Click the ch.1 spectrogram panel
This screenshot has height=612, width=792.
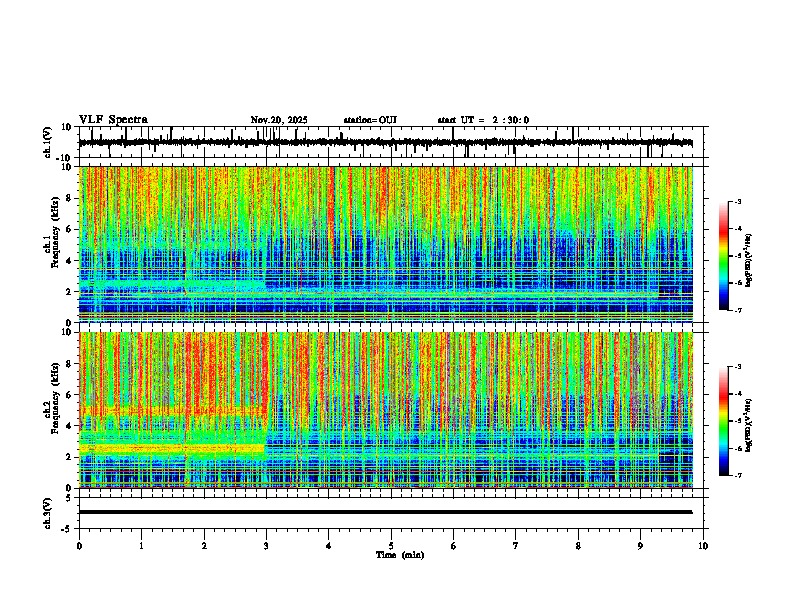point(386,244)
